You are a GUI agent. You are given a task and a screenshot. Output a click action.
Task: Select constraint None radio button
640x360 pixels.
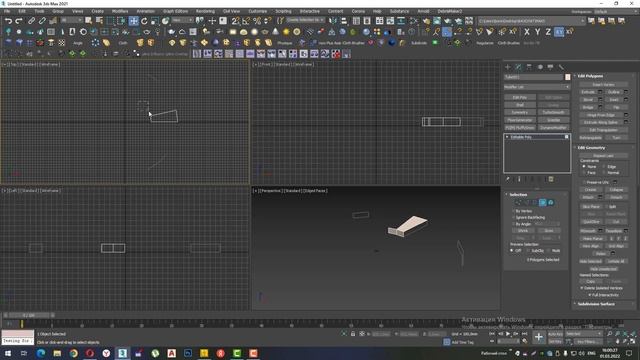pos(584,167)
